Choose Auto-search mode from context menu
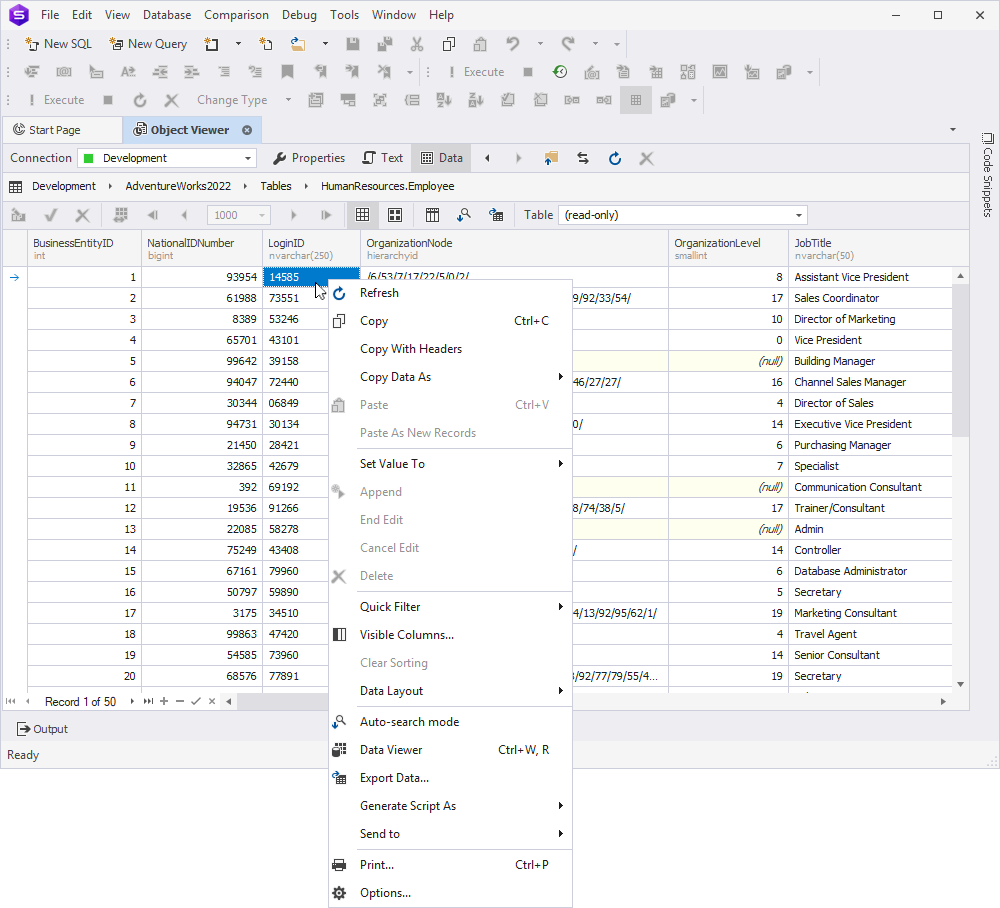This screenshot has height=908, width=1000. (450, 721)
